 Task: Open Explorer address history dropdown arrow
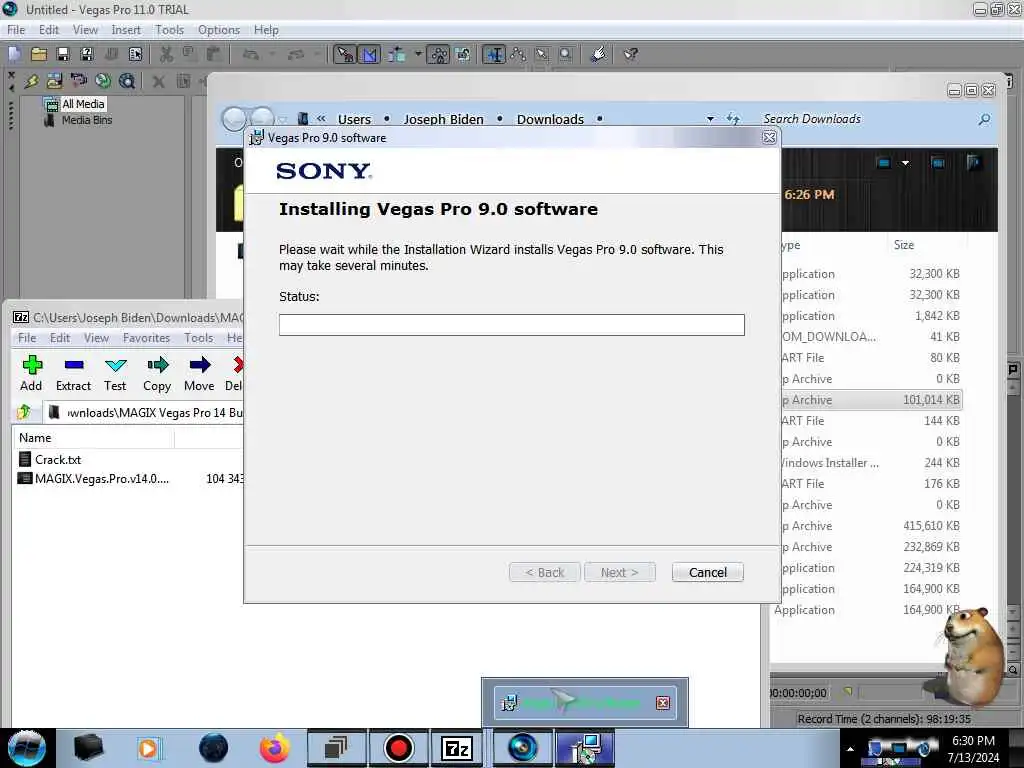coord(710,120)
